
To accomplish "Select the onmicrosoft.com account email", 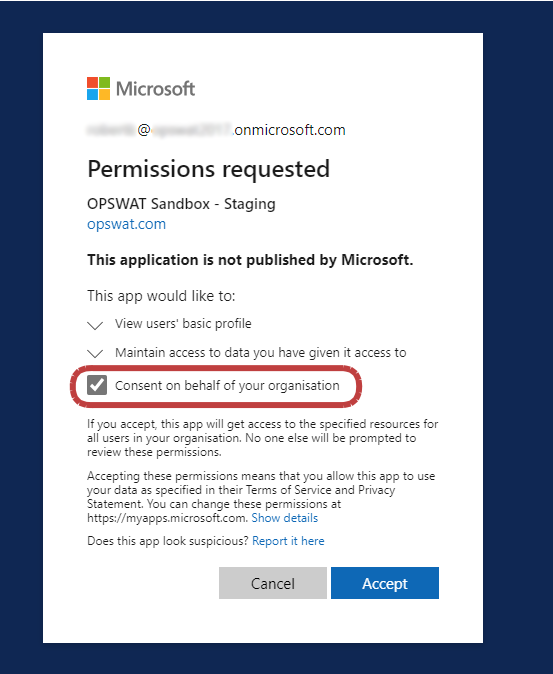I will click(x=216, y=130).
